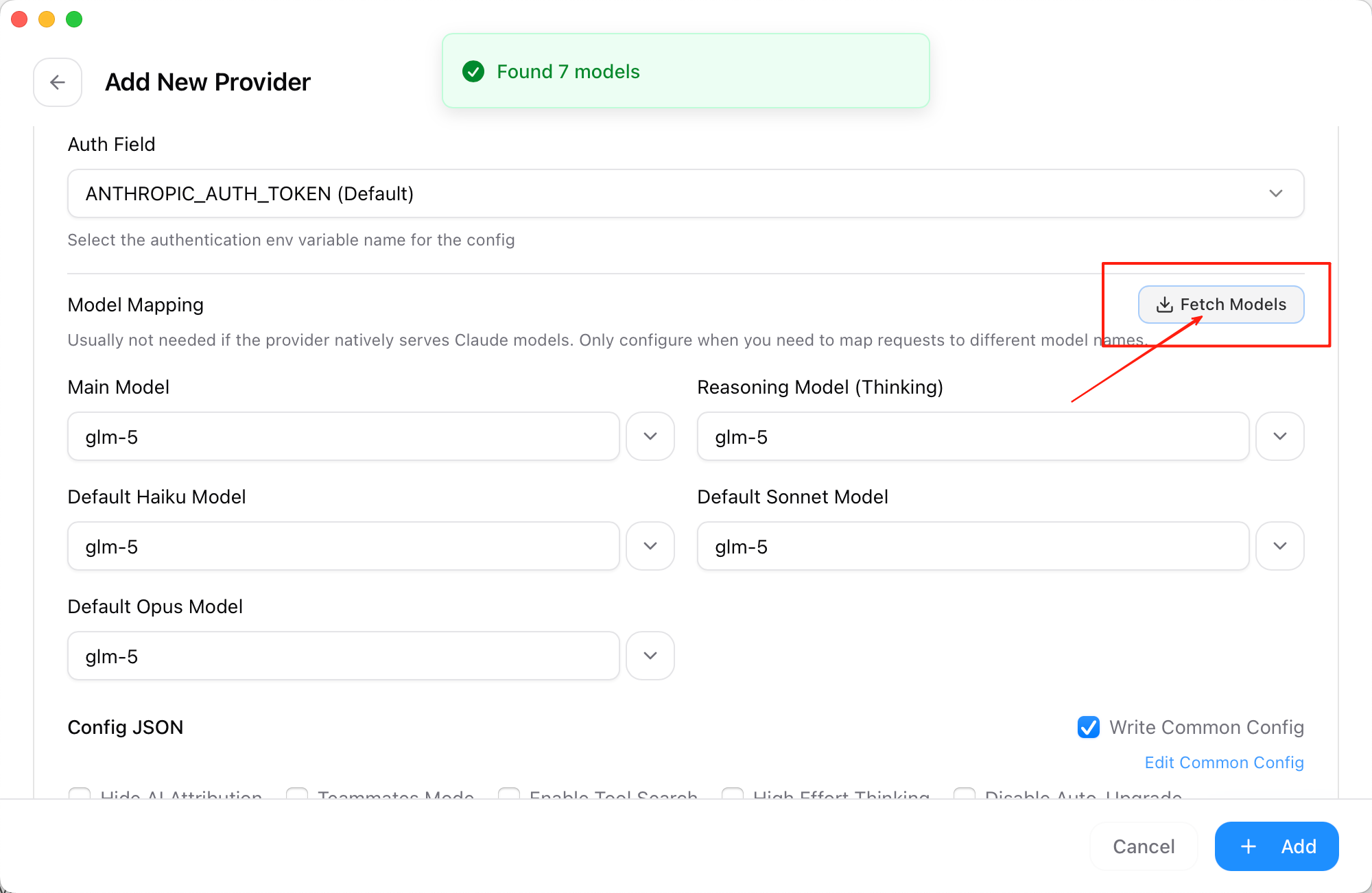Click the blue Add button
The image size is (1372, 893).
point(1277,846)
